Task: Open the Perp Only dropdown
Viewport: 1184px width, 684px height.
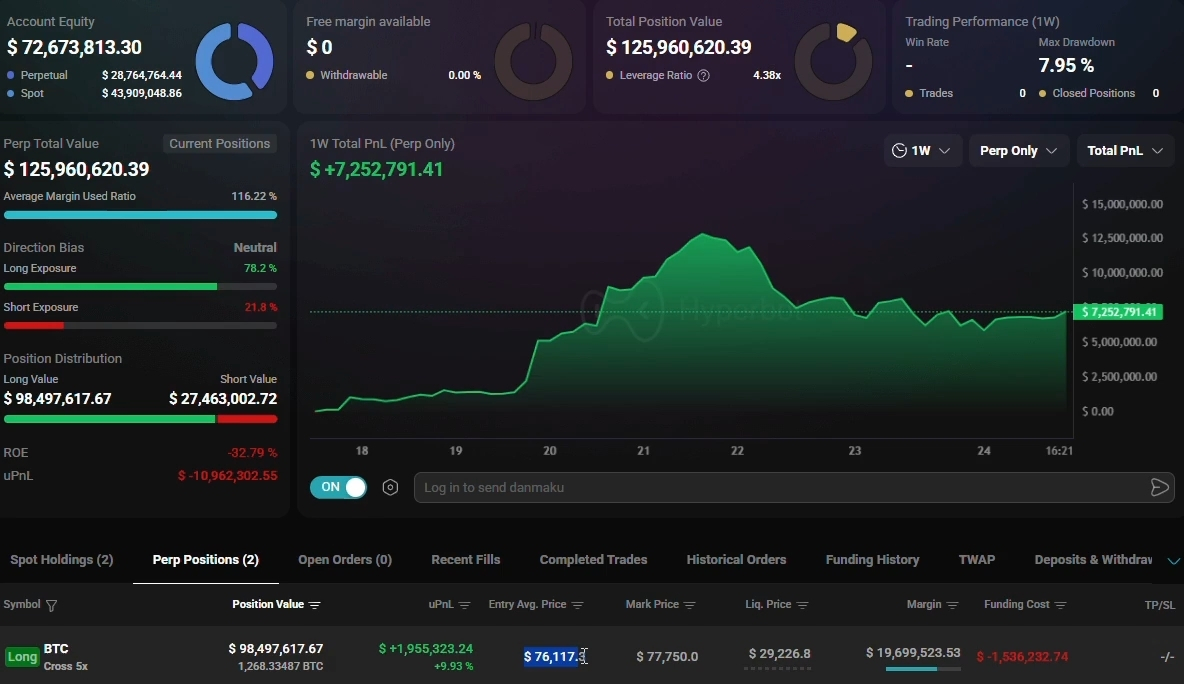Action: [1019, 151]
